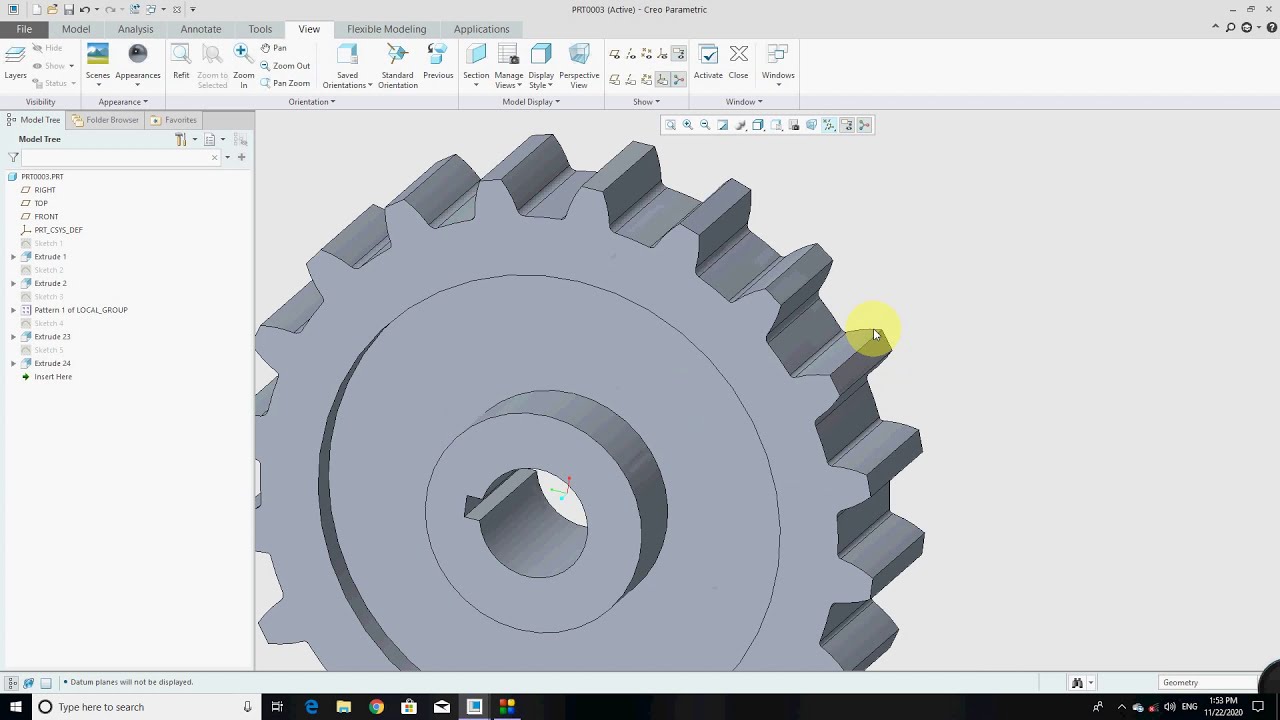1280x720 pixels.
Task: Apply Standard Orientation view
Action: click(x=397, y=66)
